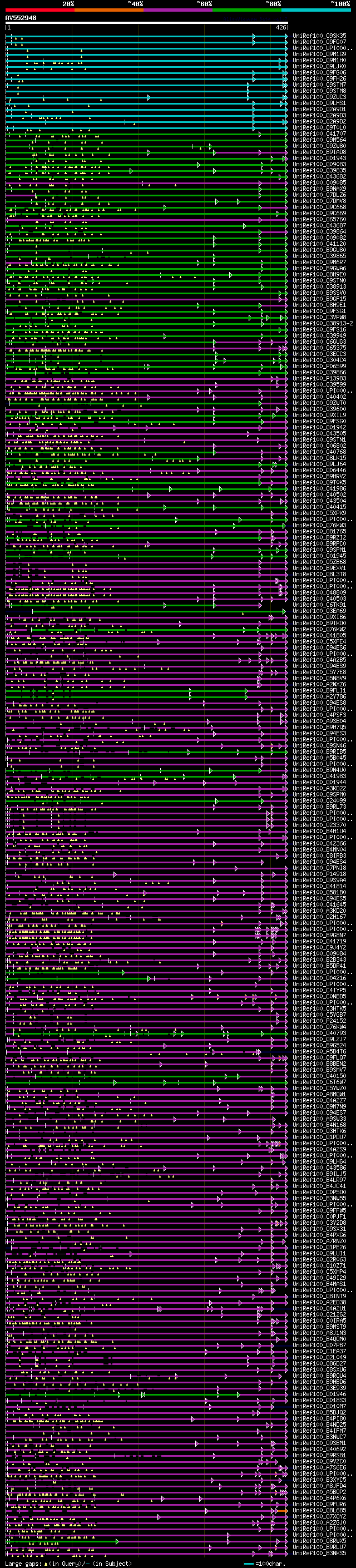This screenshot has width=356, height=1568.
Task: Open the UniRef100_Q43682 hit
Action: click(x=319, y=176)
